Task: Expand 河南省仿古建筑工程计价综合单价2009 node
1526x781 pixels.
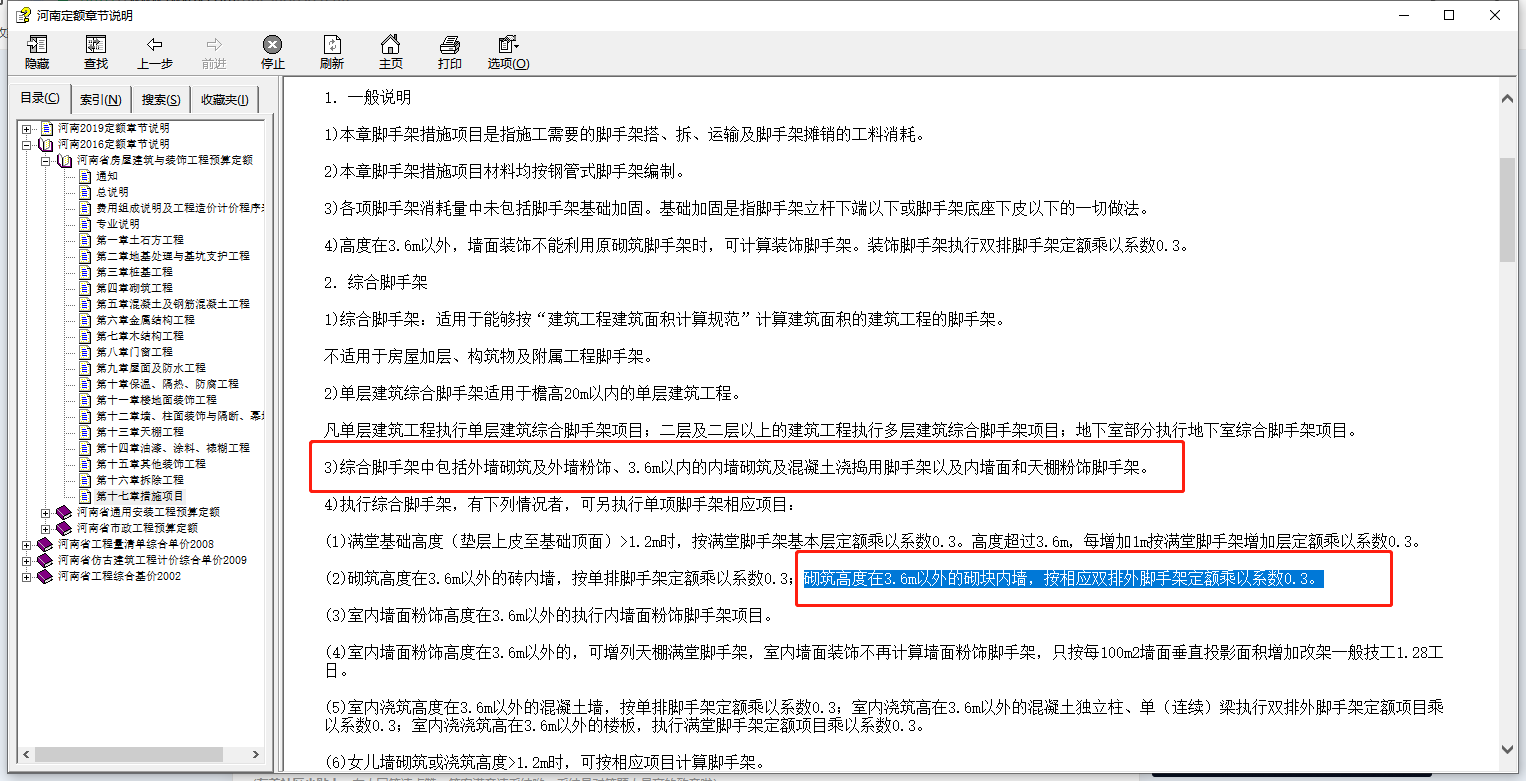Action: 27,561
